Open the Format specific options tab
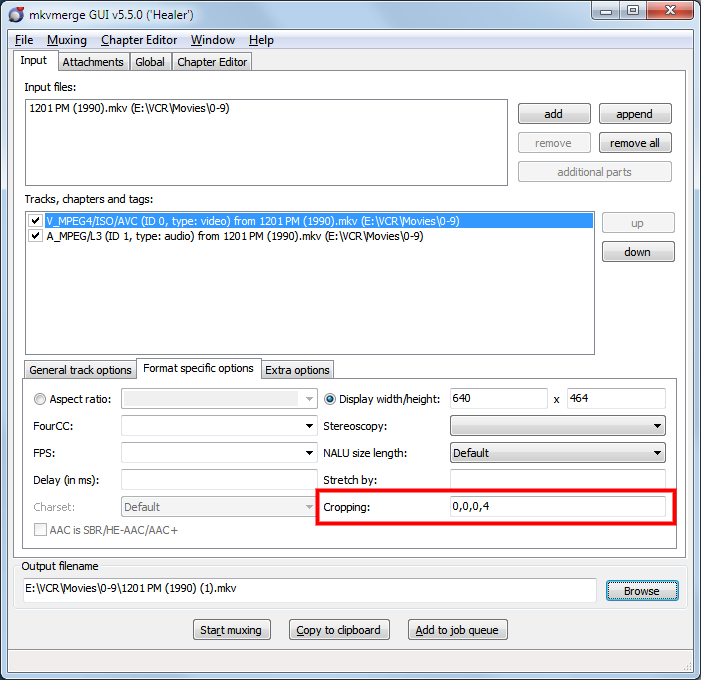The width and height of the screenshot is (701, 680). click(x=198, y=368)
